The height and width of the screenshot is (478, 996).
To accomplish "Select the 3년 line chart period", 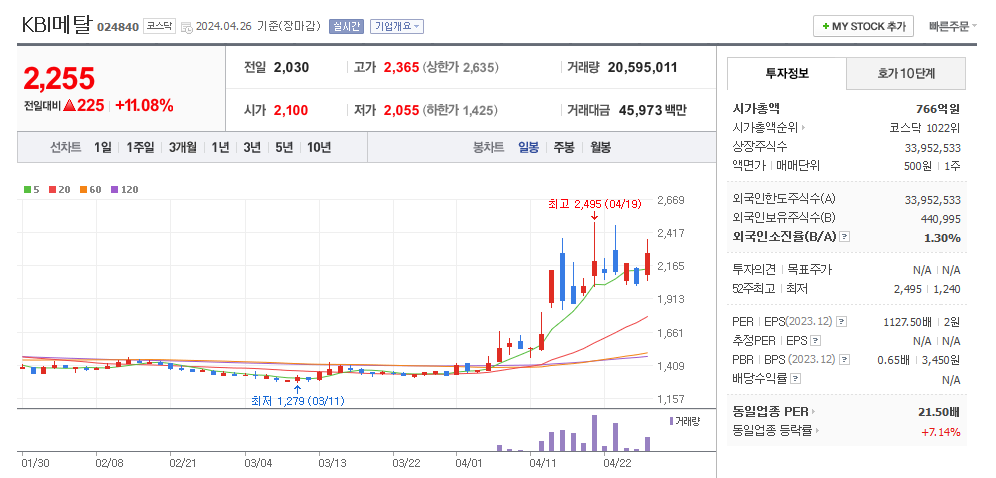I will [252, 147].
